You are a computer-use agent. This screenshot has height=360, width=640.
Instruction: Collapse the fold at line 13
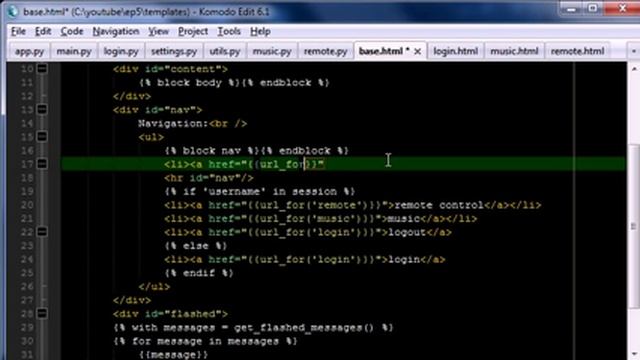point(42,109)
